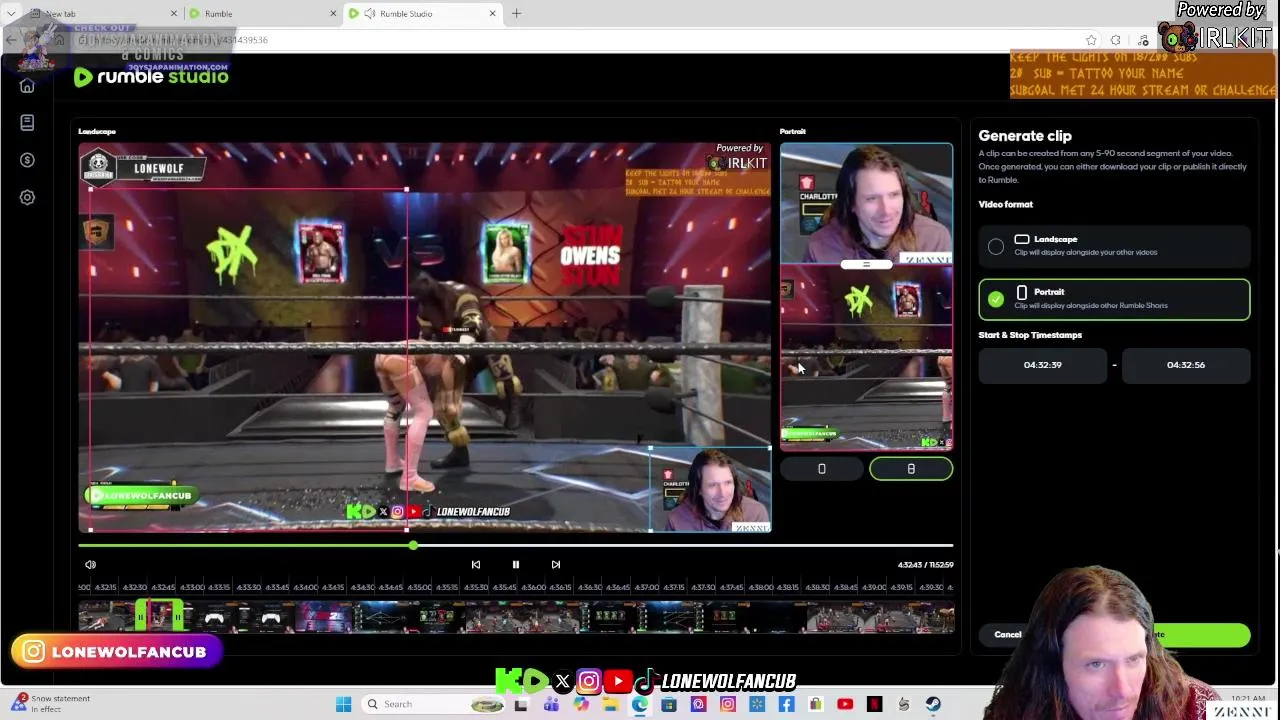Open Microsoft Edge from the taskbar
The image size is (1280, 720).
pyautogui.click(x=640, y=704)
